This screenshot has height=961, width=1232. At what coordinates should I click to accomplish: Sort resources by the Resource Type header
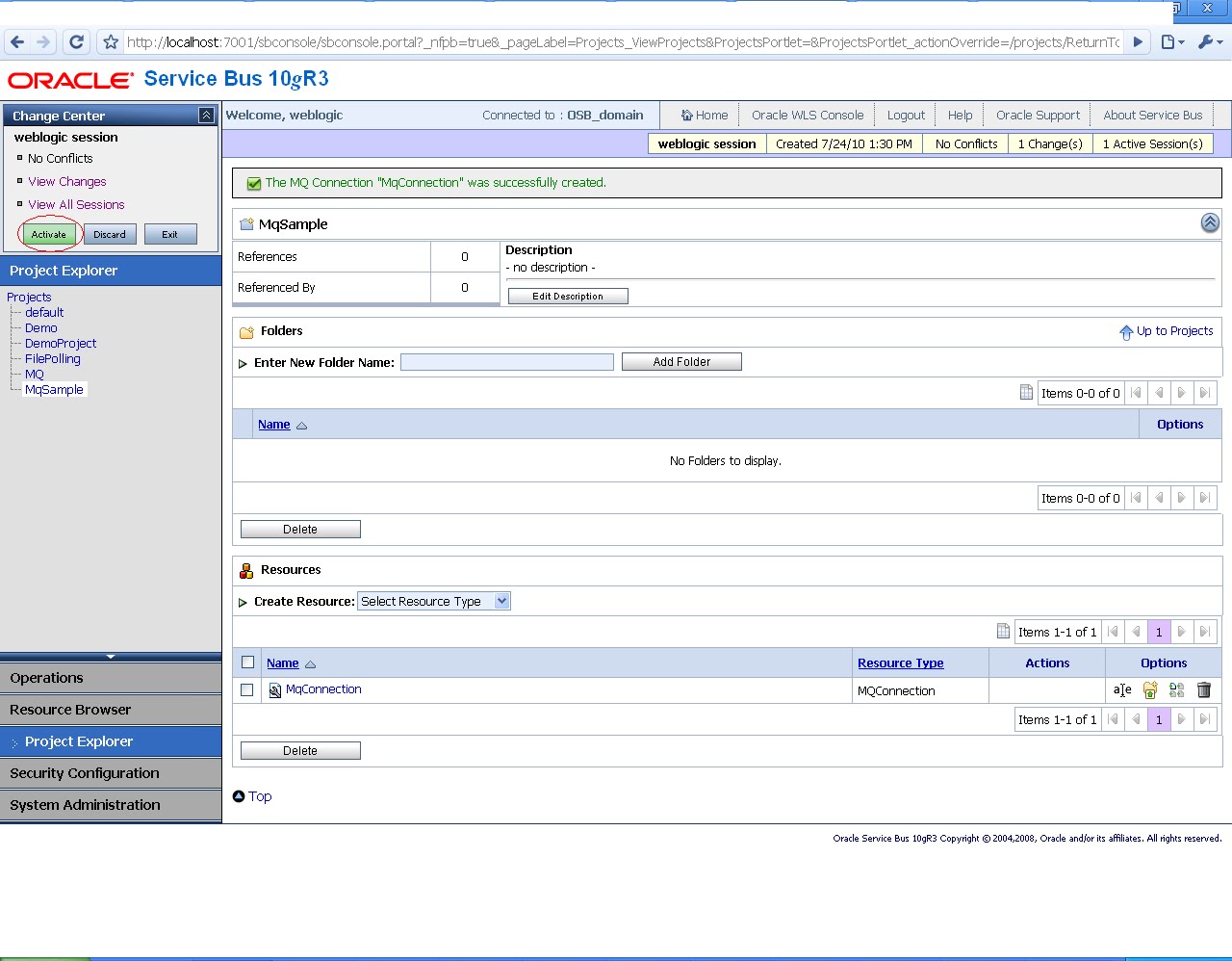[900, 663]
